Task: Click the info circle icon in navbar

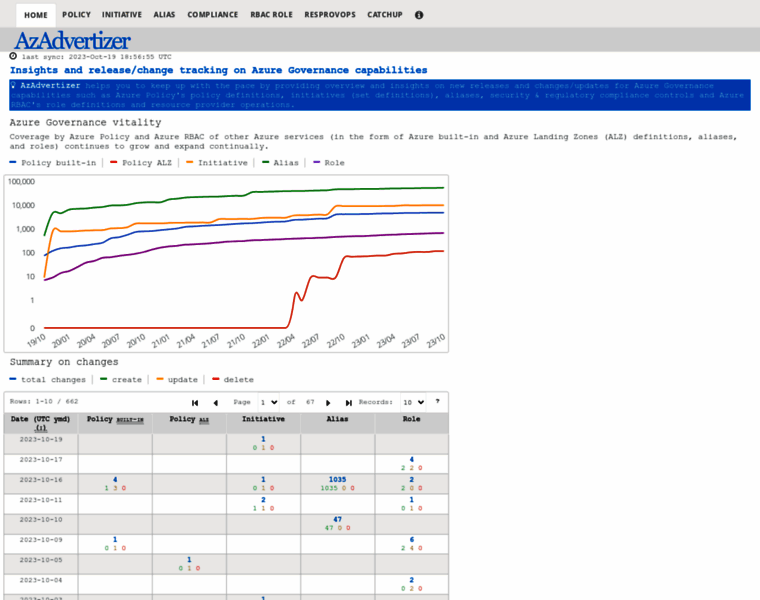Action: (x=419, y=15)
